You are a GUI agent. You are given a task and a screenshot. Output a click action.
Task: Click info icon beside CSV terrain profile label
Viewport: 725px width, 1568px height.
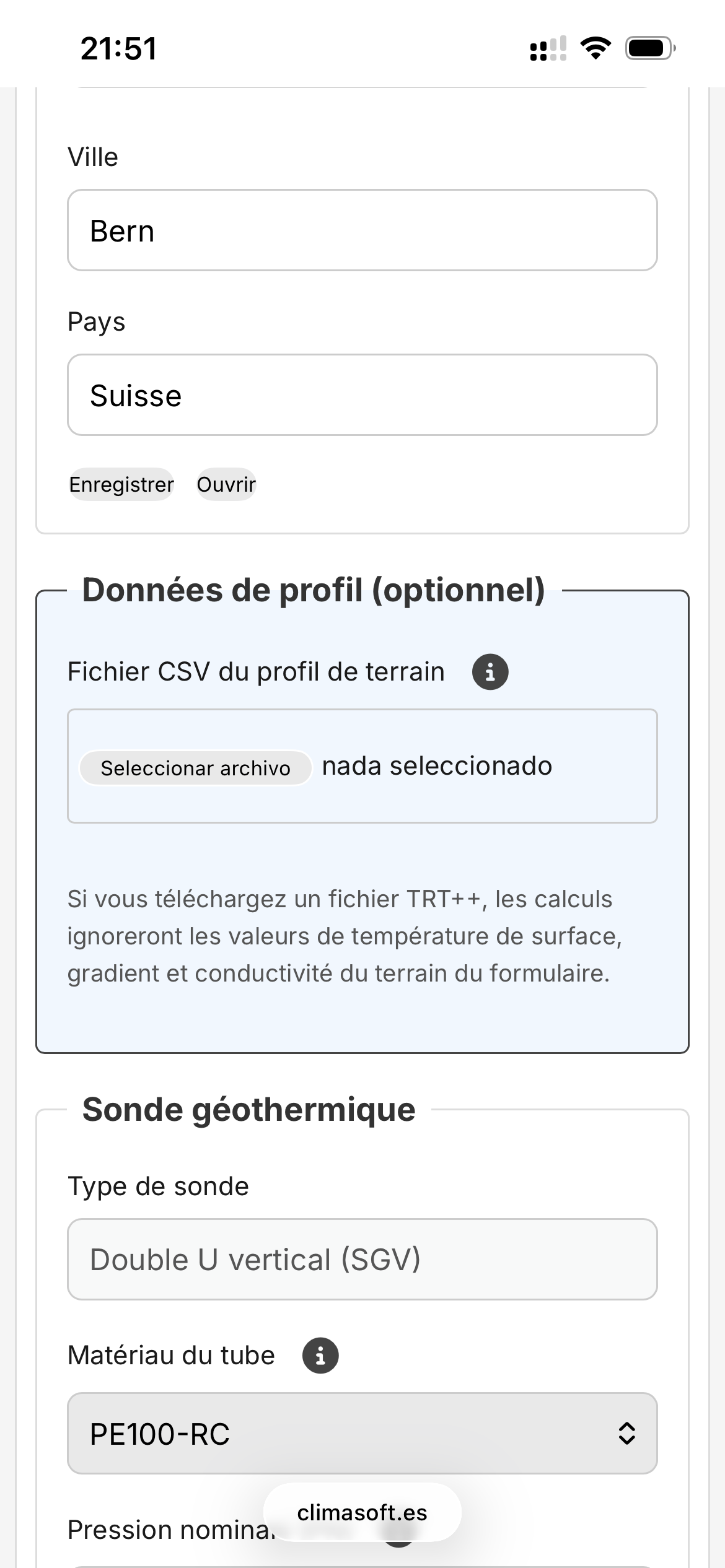coord(490,672)
